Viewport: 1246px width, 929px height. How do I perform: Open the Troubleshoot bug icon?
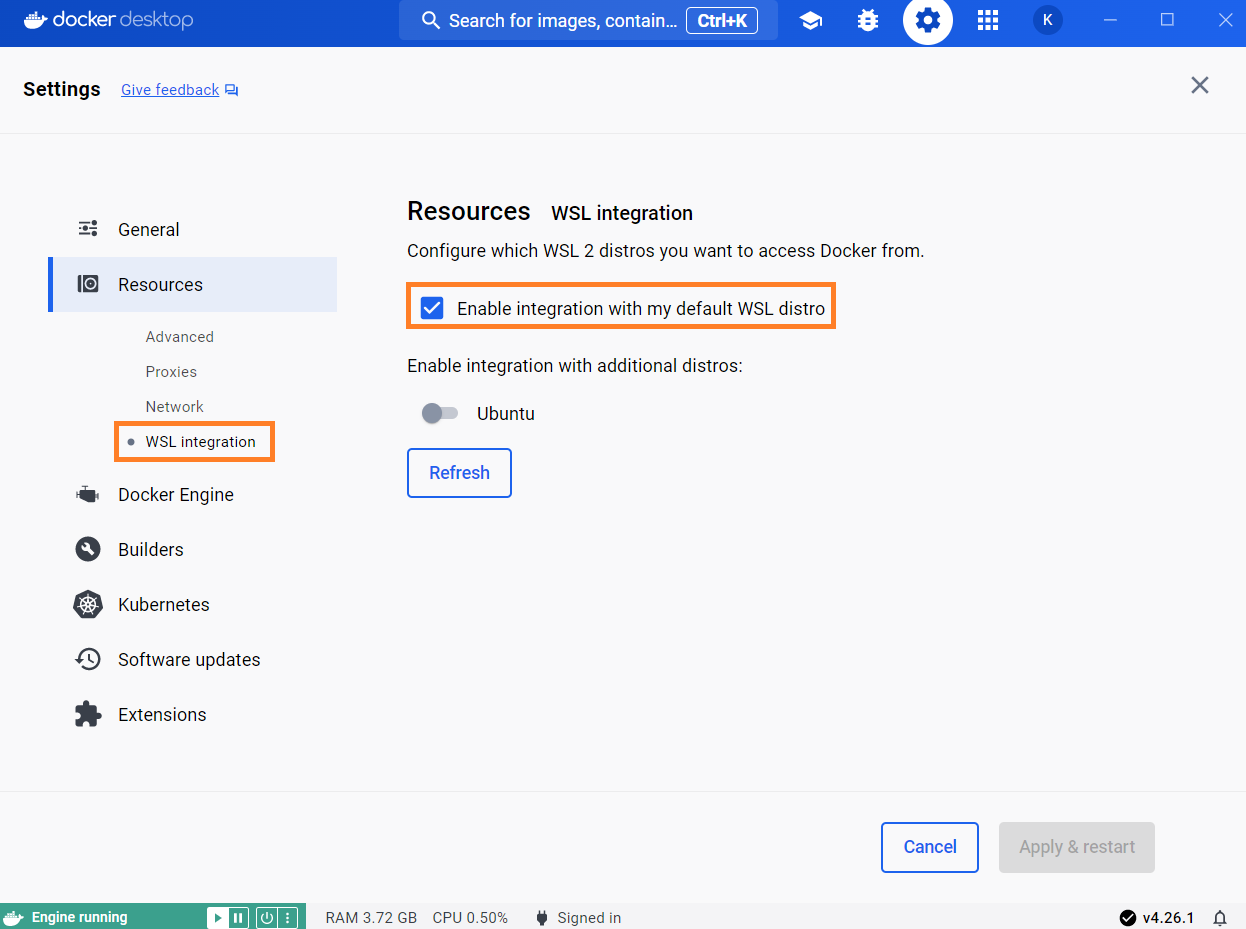click(x=868, y=20)
